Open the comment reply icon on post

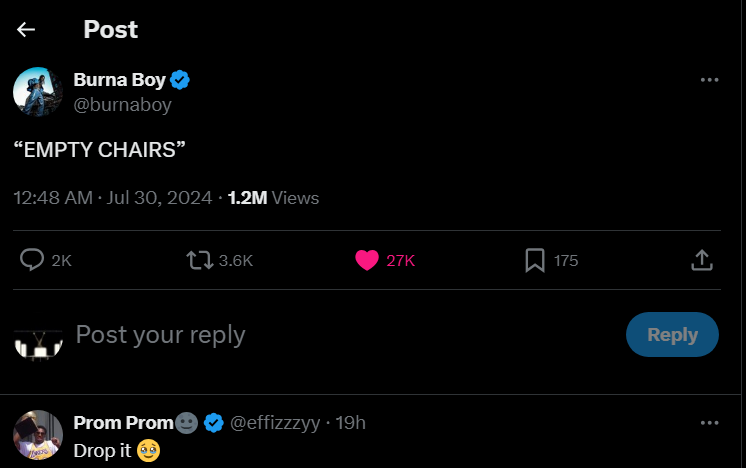[32, 260]
